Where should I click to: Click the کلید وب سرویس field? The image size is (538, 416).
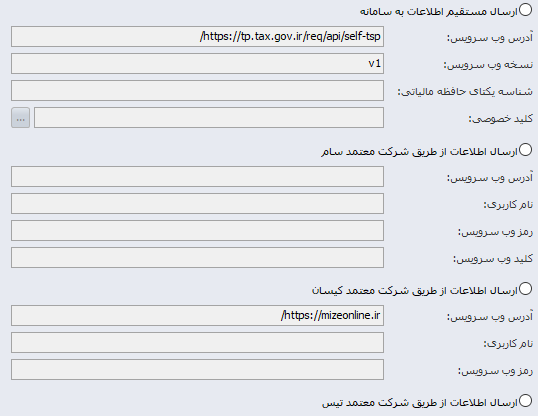click(x=197, y=258)
